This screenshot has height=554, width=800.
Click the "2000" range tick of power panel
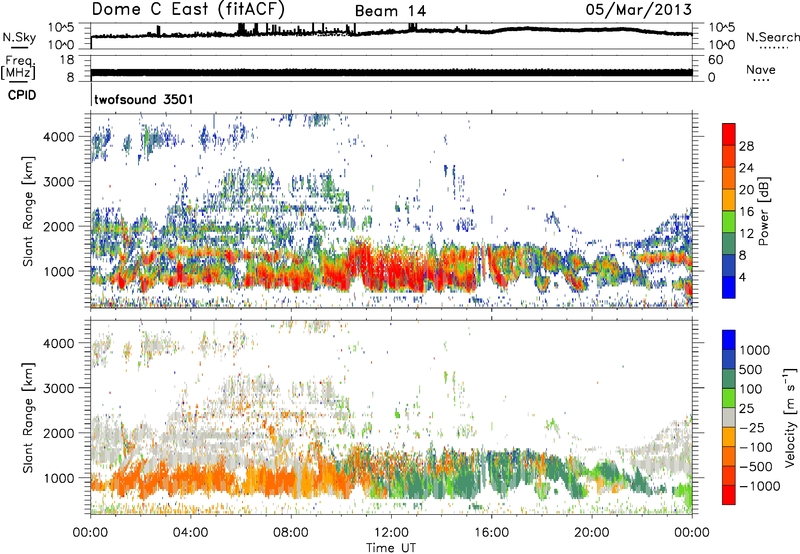pos(59,226)
